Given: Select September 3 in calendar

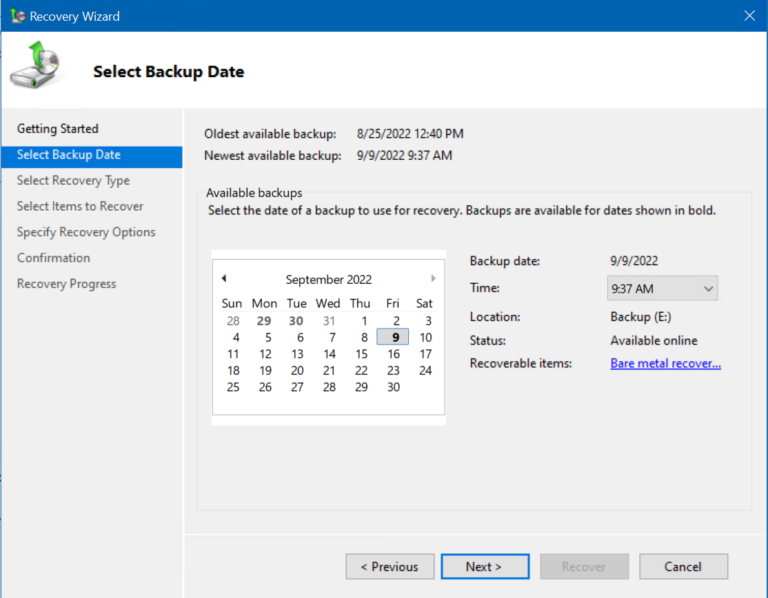Looking at the screenshot, I should pos(428,321).
